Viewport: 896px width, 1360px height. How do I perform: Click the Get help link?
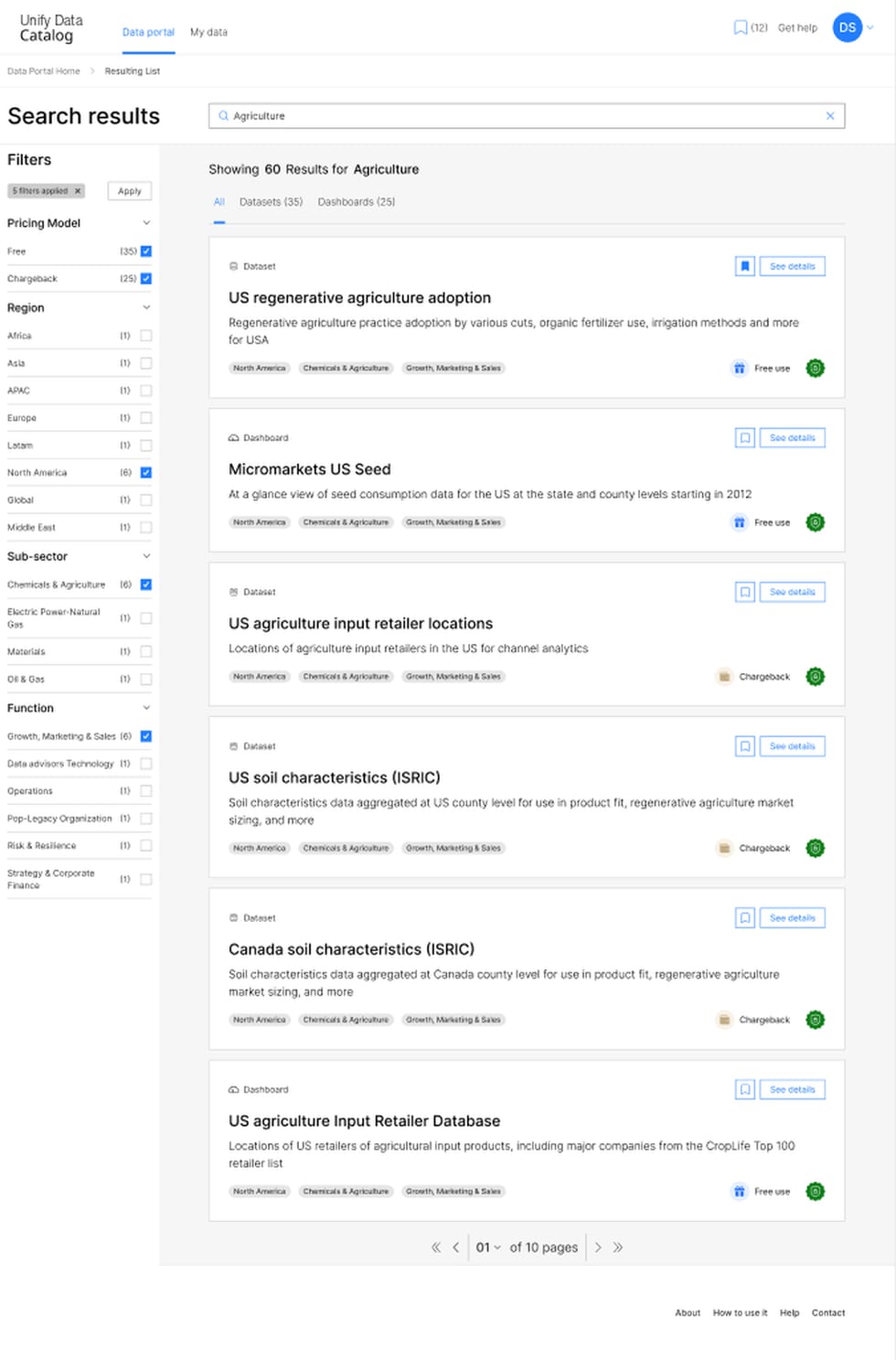tap(797, 28)
